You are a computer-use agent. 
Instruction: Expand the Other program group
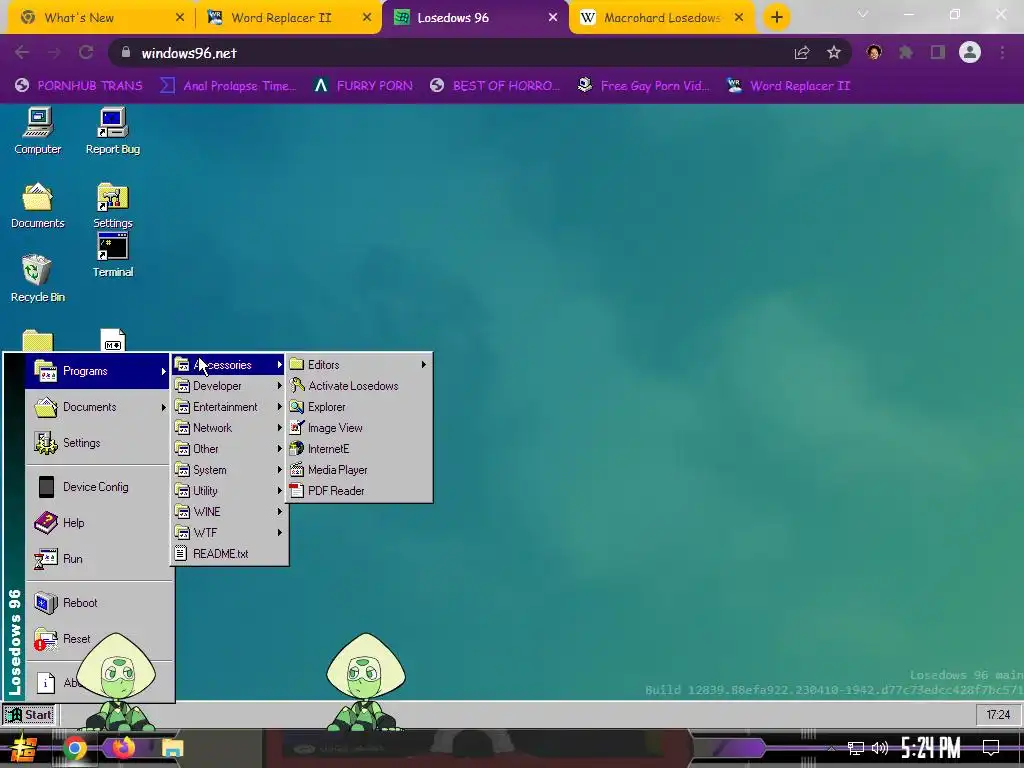229,449
